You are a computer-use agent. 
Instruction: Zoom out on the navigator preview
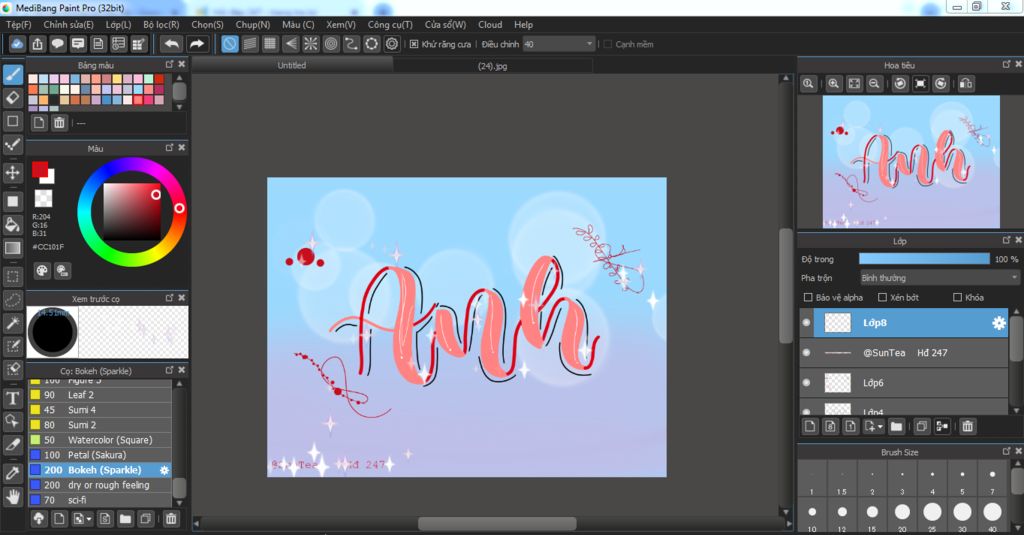click(874, 84)
